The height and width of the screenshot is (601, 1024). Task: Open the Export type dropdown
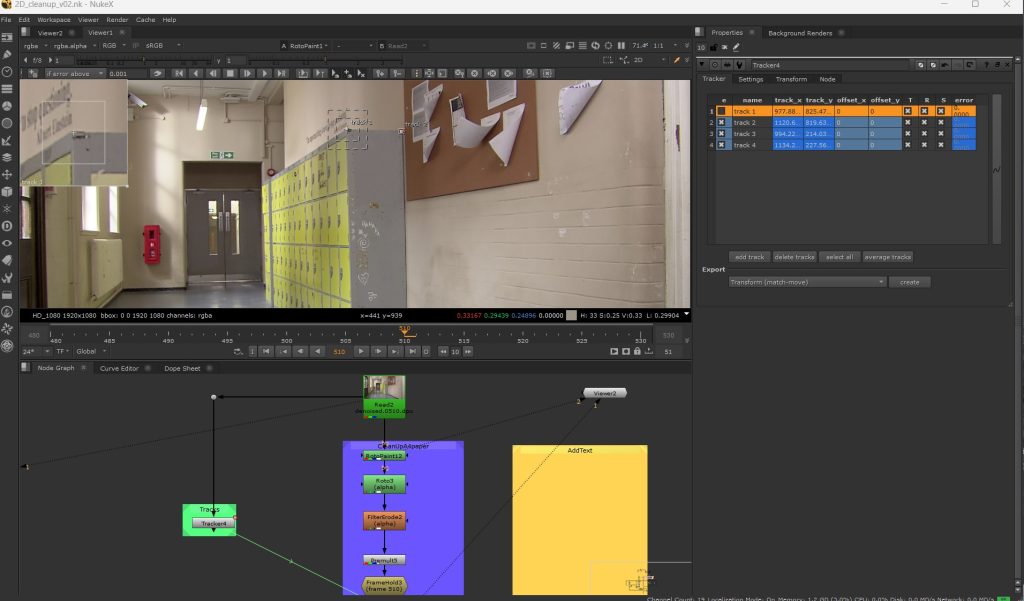pos(807,282)
